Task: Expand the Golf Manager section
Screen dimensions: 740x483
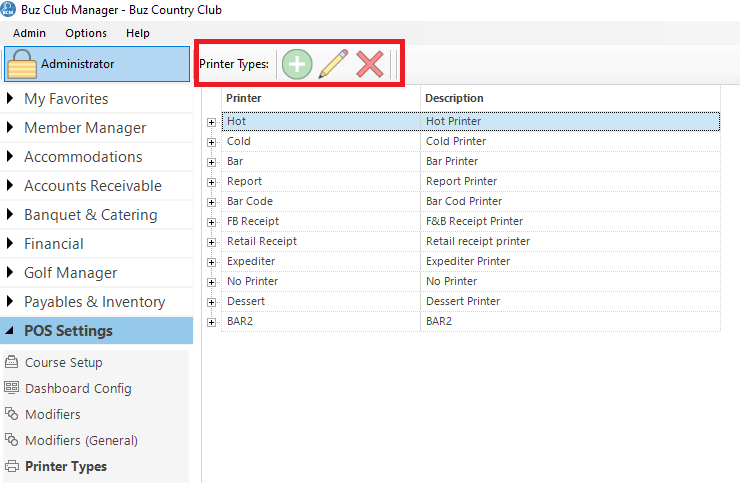Action: pos(70,273)
